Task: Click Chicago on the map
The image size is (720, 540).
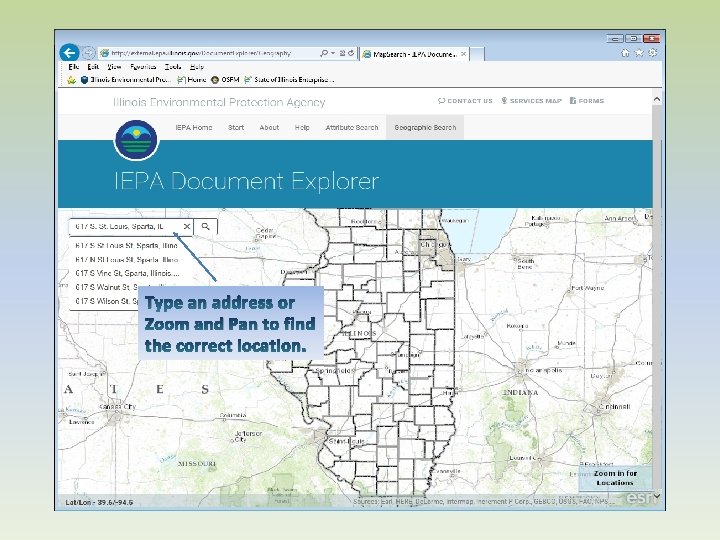Action: pos(433,245)
